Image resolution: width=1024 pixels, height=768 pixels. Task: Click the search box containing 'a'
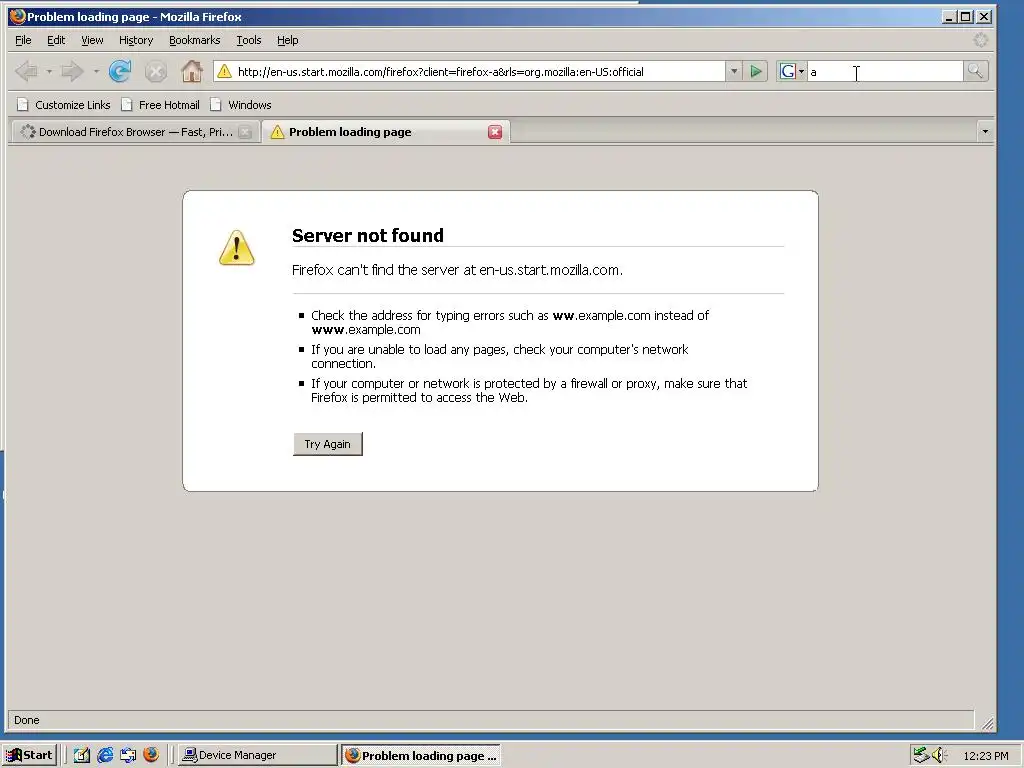884,72
